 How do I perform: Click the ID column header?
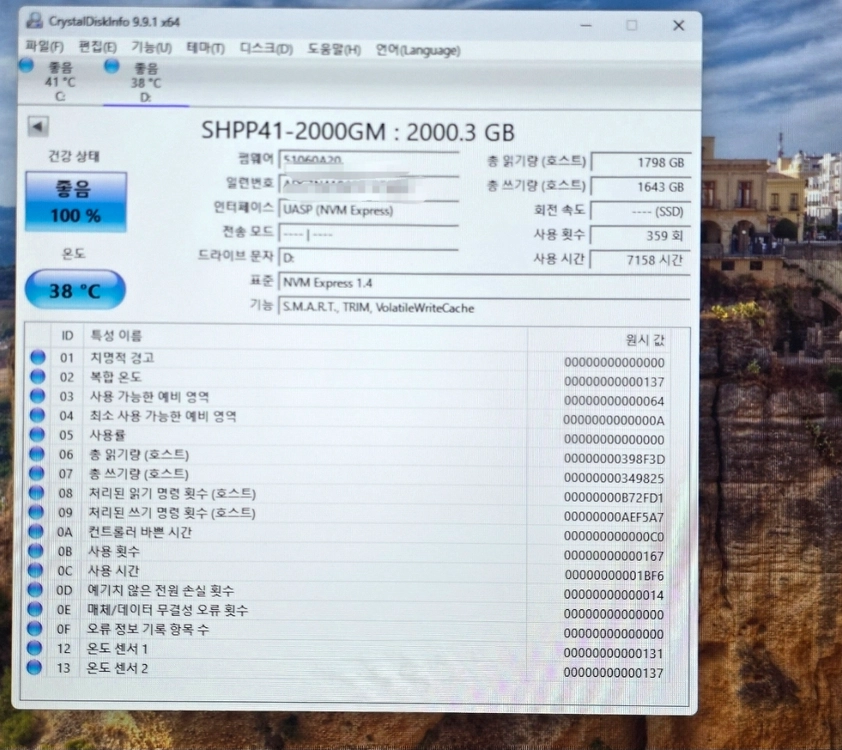[67, 336]
